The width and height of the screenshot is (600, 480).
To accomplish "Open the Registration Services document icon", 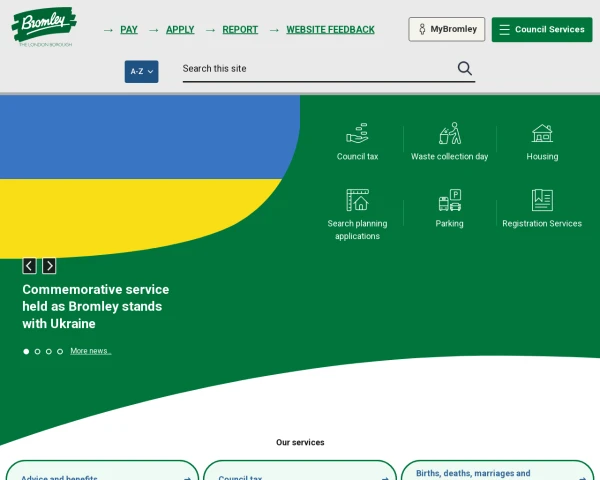I will [x=542, y=200].
